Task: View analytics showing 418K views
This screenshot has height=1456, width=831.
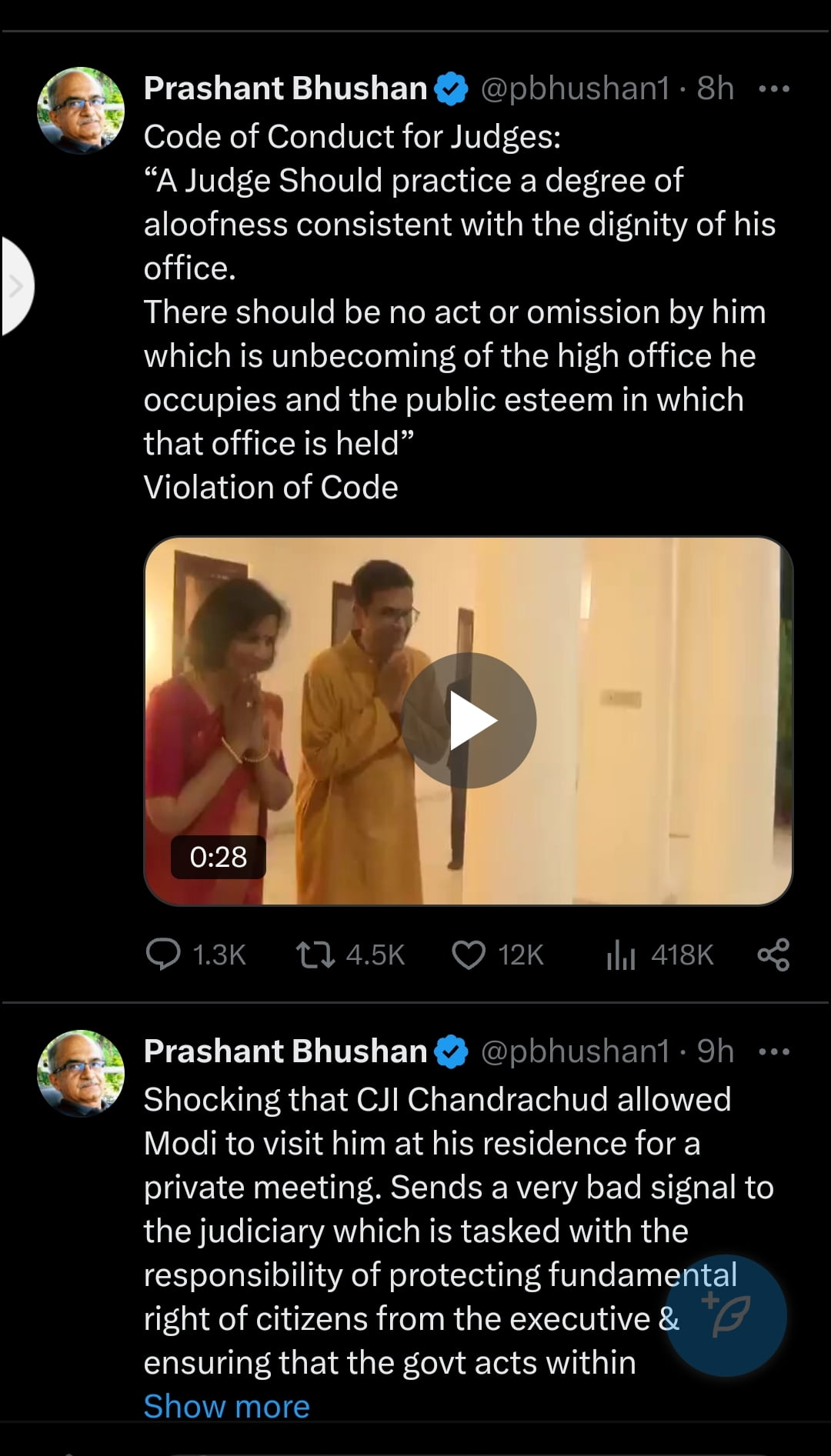Action: point(621,955)
